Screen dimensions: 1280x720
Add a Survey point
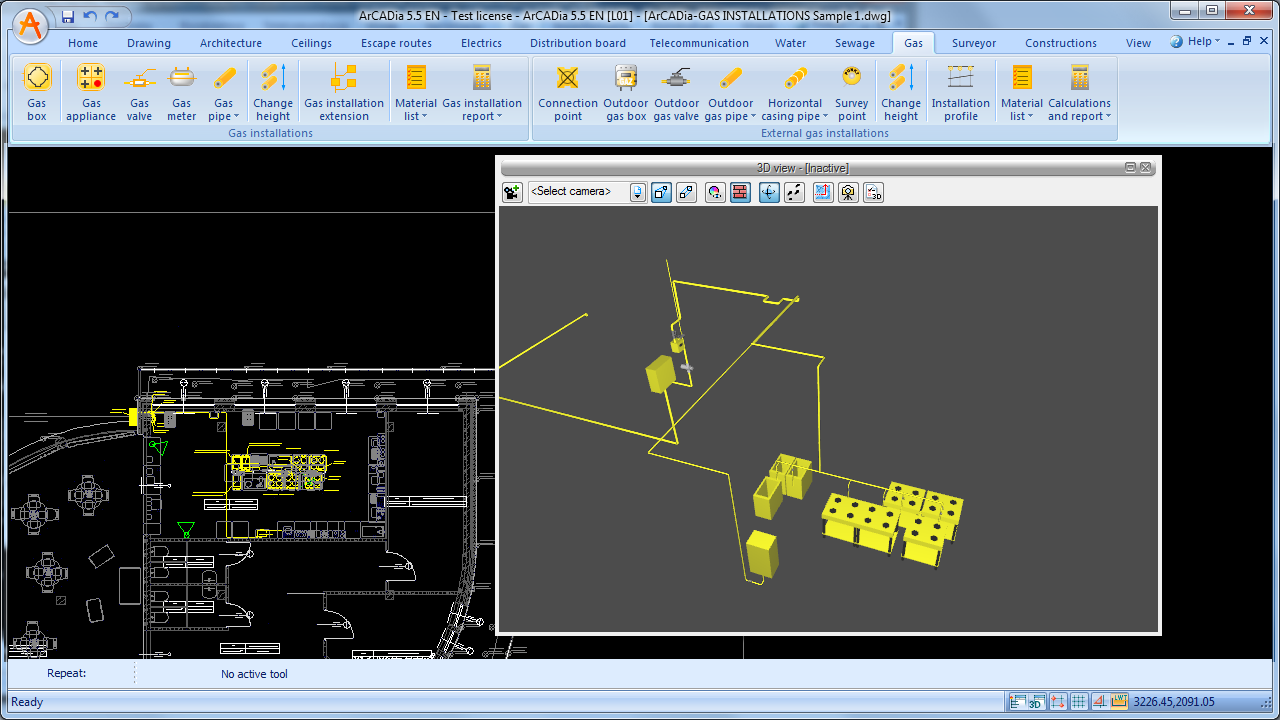pyautogui.click(x=851, y=92)
